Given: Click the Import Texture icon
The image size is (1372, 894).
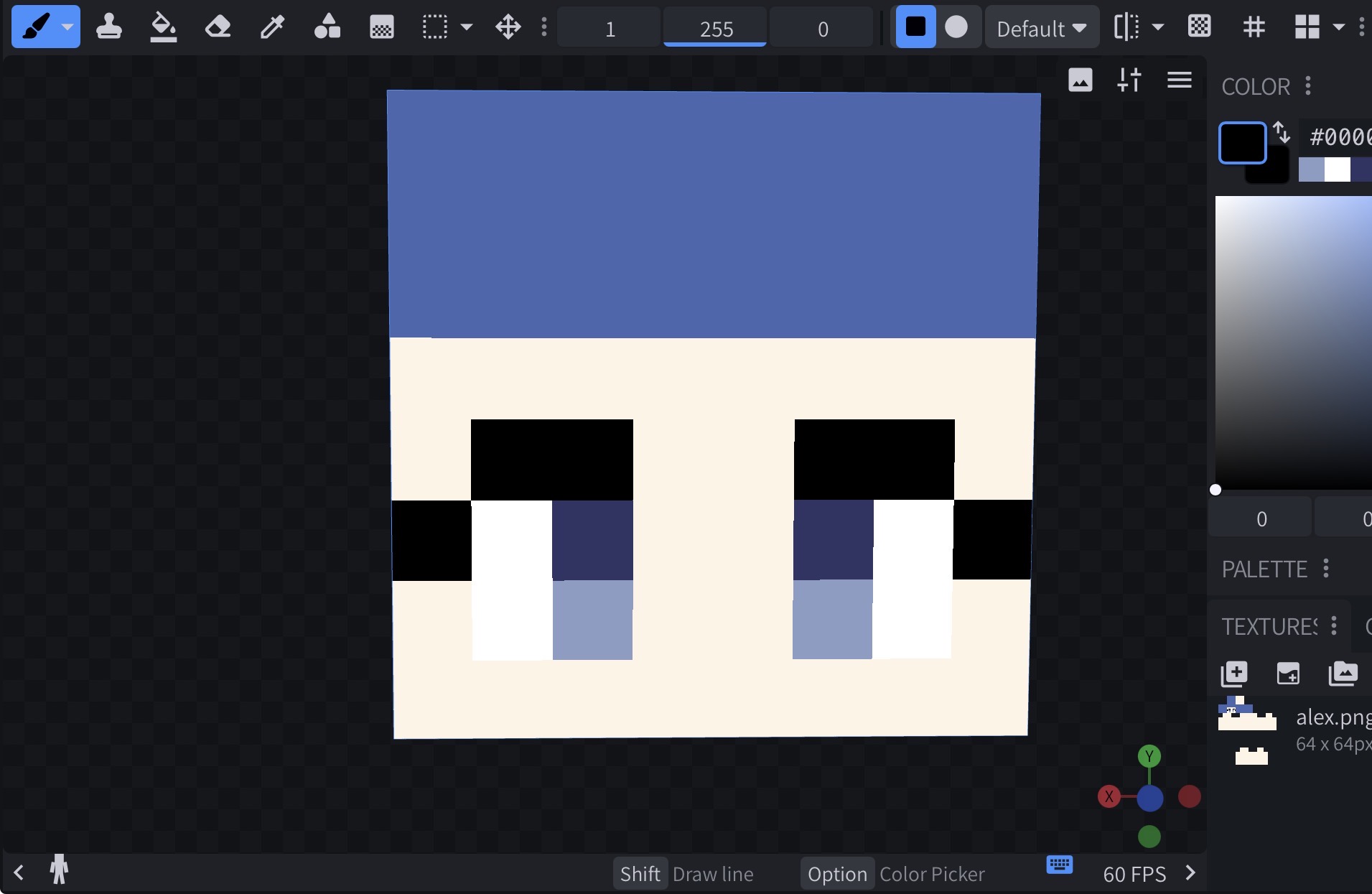Looking at the screenshot, I should click(x=1343, y=674).
